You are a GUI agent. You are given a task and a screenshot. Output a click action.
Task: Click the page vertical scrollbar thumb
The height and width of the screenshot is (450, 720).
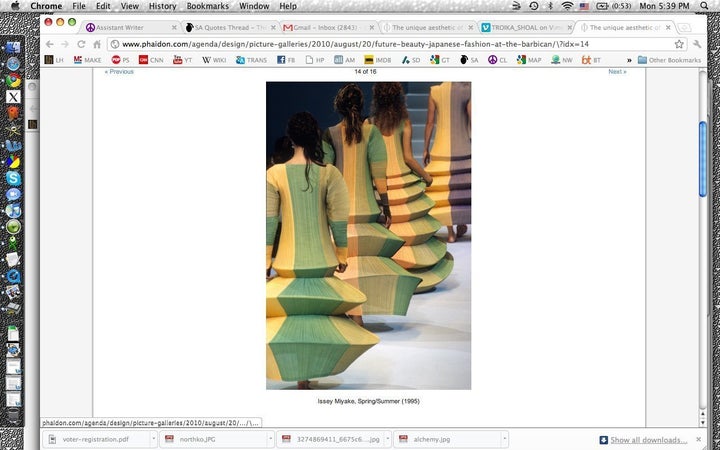point(703,159)
